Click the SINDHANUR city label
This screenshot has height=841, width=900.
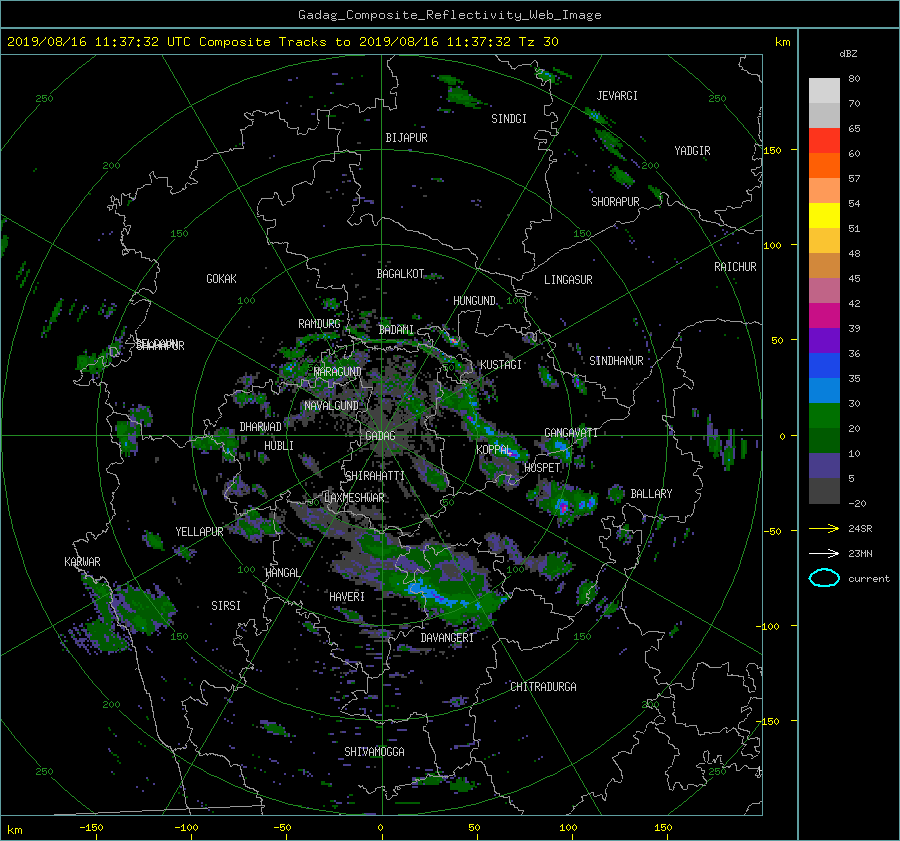point(616,361)
